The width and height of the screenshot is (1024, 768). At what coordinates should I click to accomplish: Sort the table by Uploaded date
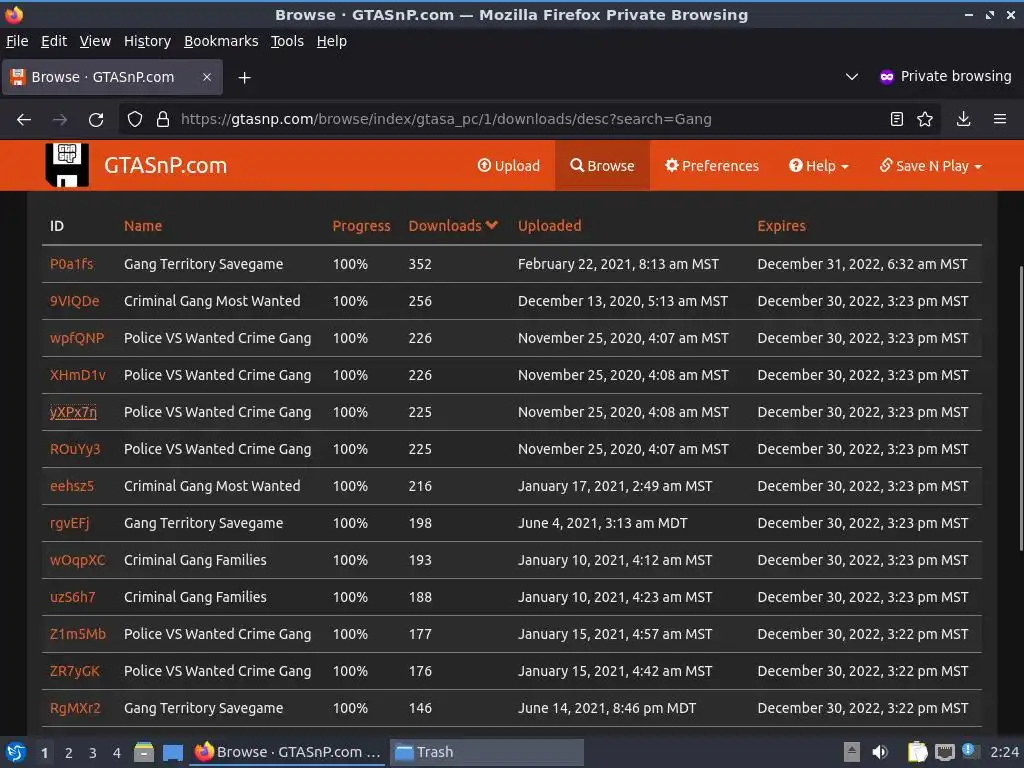(x=549, y=226)
